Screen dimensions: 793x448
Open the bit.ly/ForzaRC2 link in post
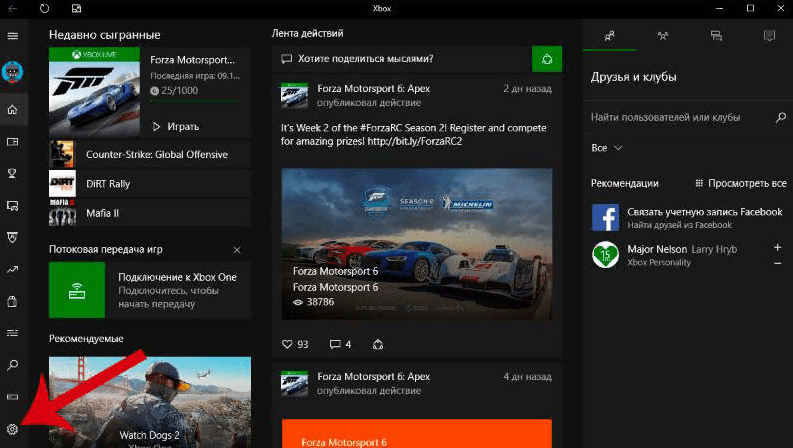415,142
